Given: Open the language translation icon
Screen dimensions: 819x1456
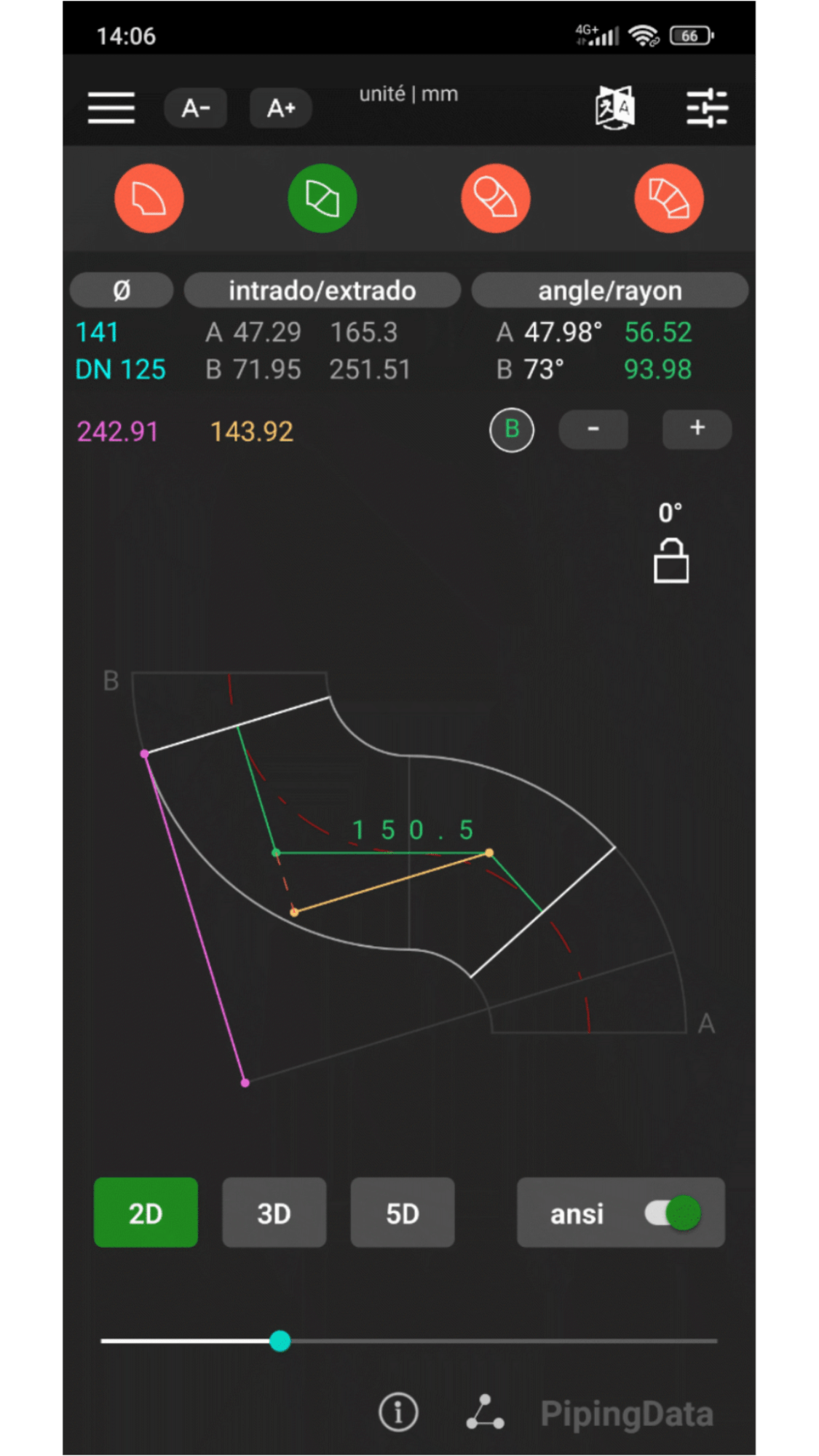Looking at the screenshot, I should tap(615, 108).
